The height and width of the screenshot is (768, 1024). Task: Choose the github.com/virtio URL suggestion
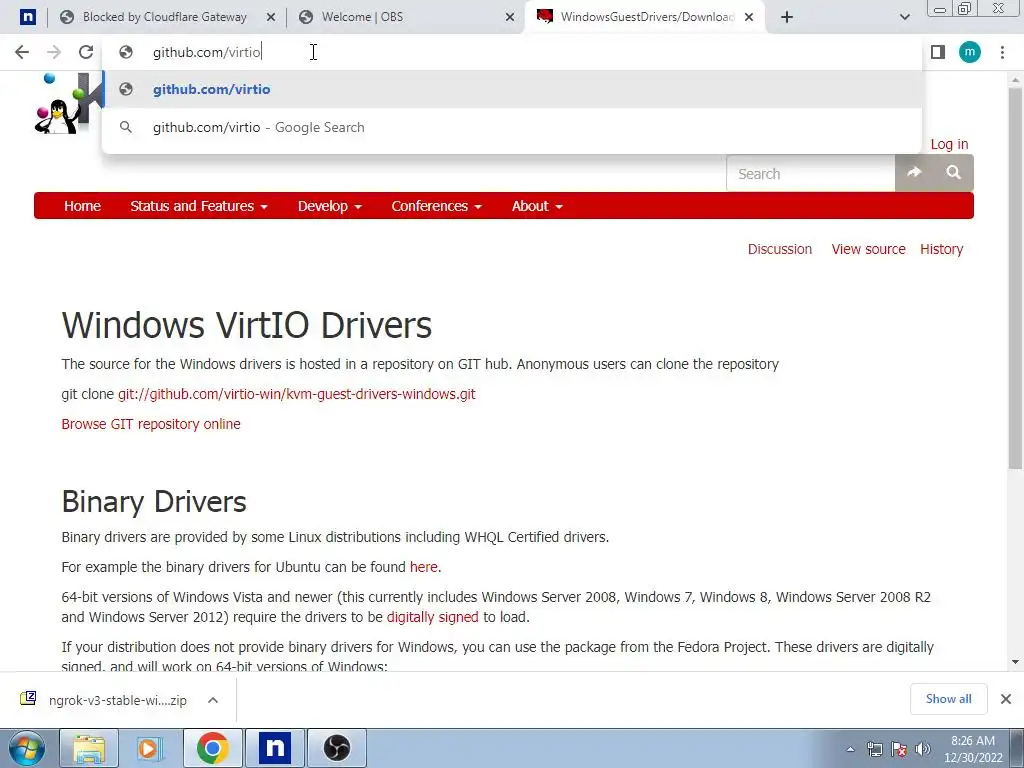coord(512,89)
